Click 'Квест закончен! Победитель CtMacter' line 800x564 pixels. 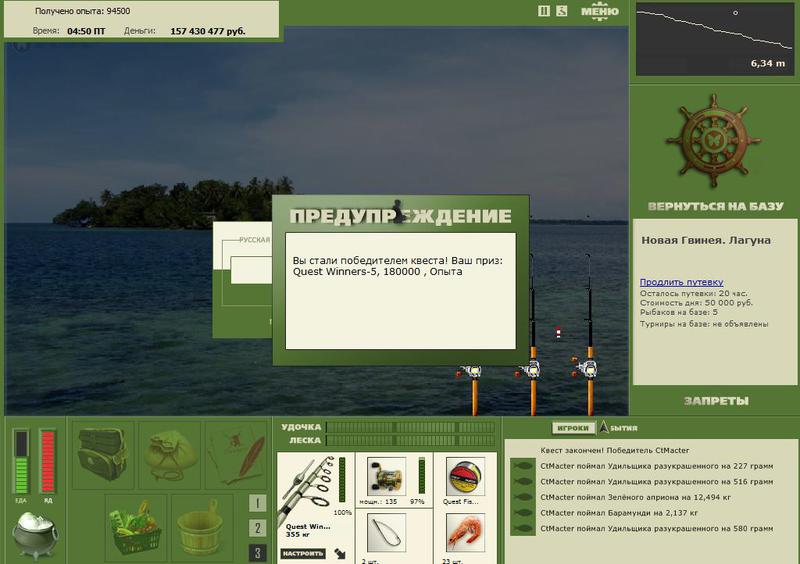click(x=615, y=450)
